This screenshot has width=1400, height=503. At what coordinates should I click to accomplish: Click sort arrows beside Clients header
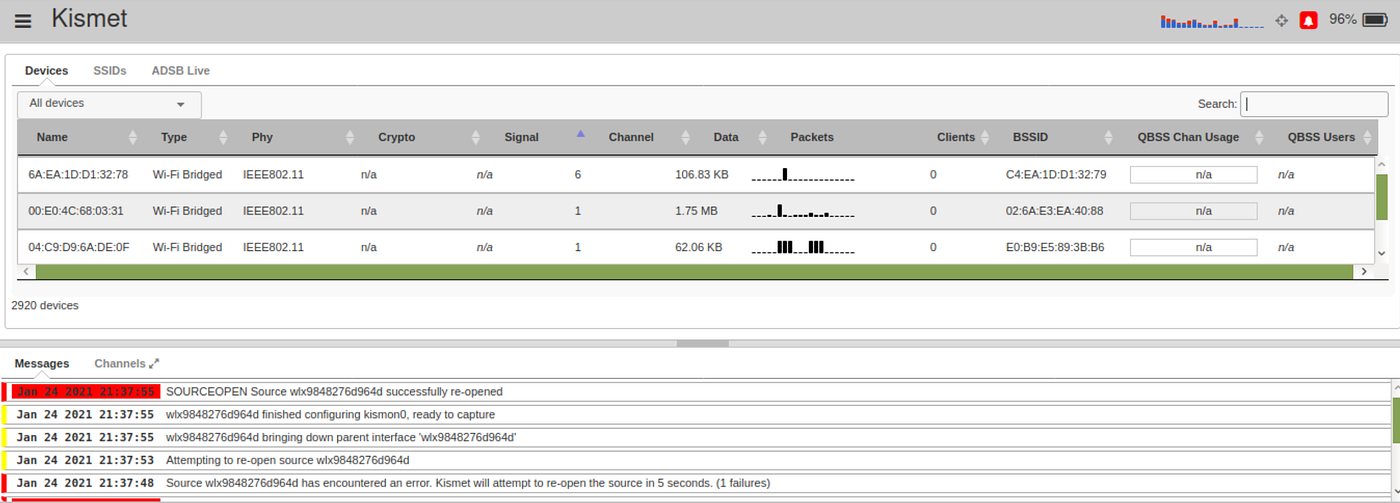[985, 137]
